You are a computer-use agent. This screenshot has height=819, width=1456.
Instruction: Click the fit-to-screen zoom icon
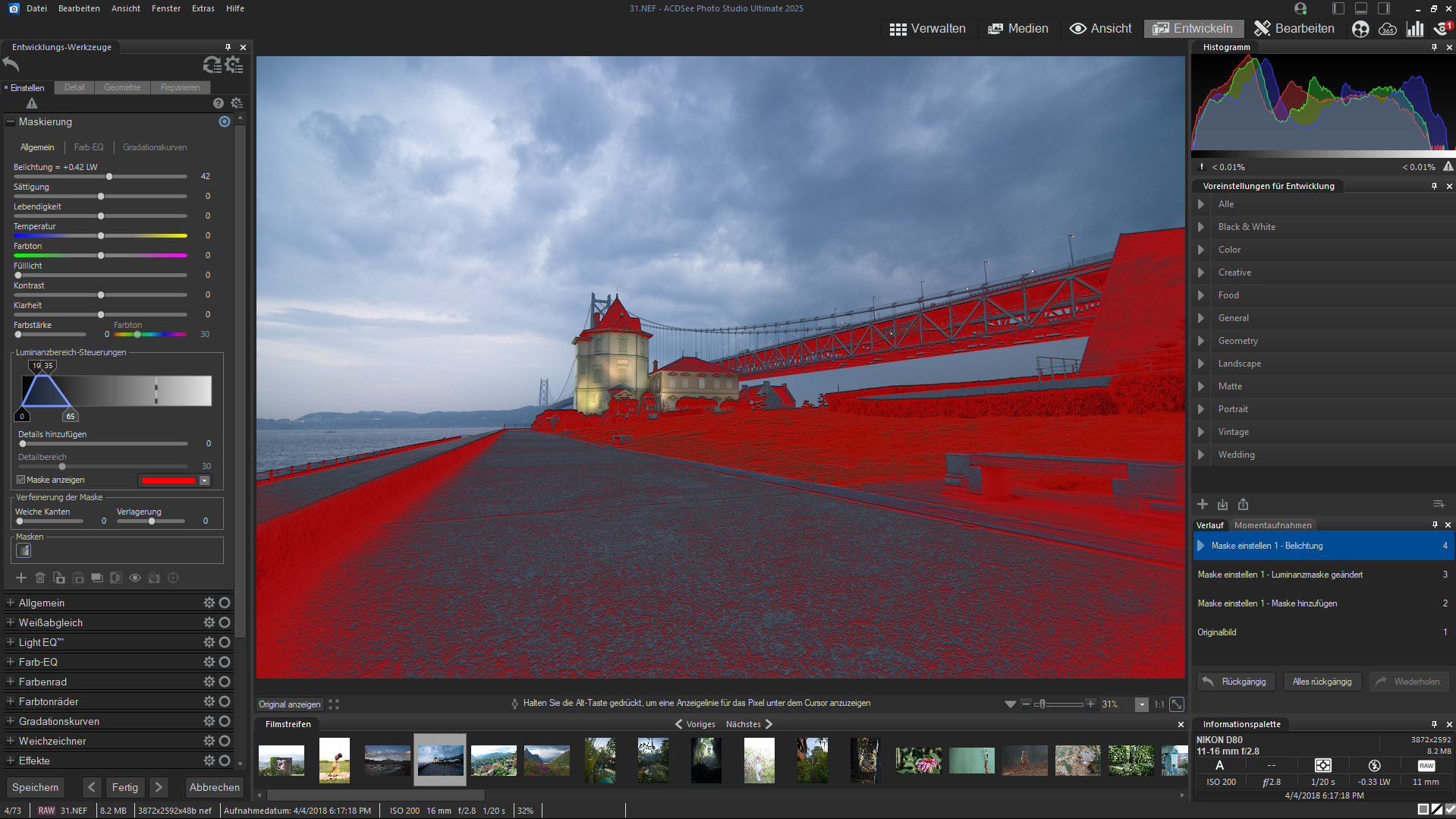1177,704
